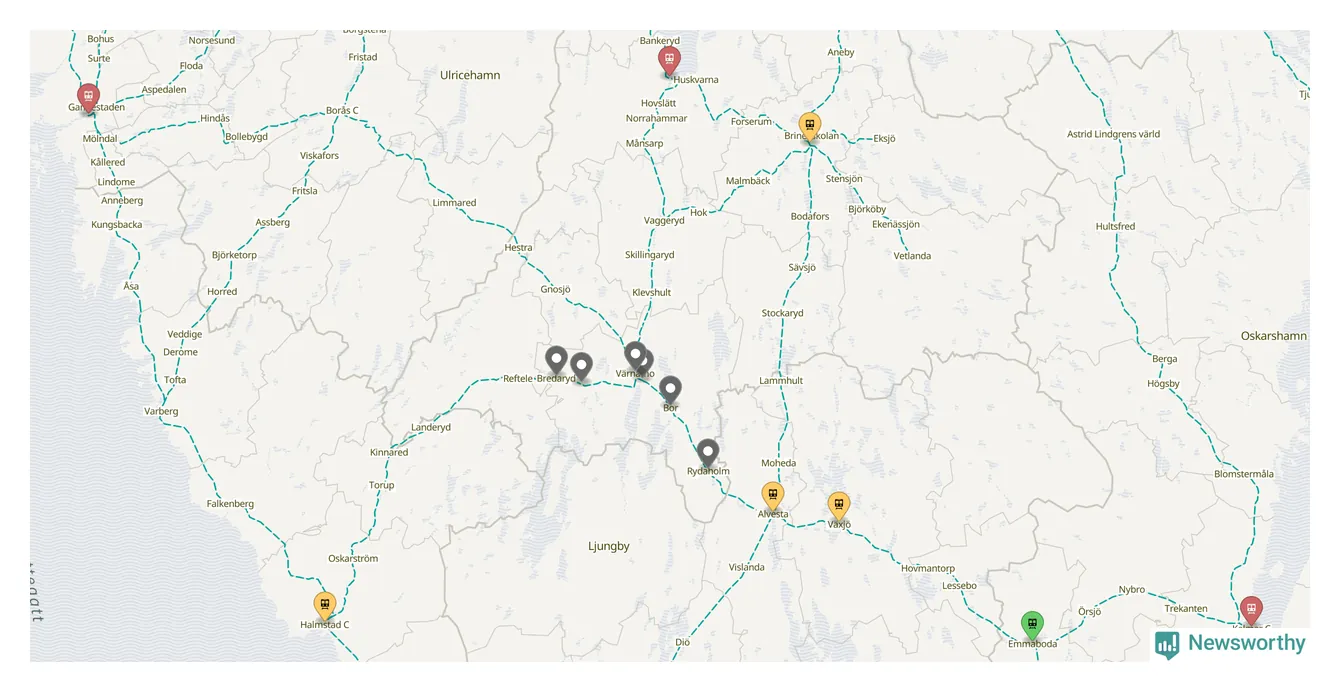The image size is (1340, 692).
Task: Click the green train marker at Emmaboda
Action: 1032,626
